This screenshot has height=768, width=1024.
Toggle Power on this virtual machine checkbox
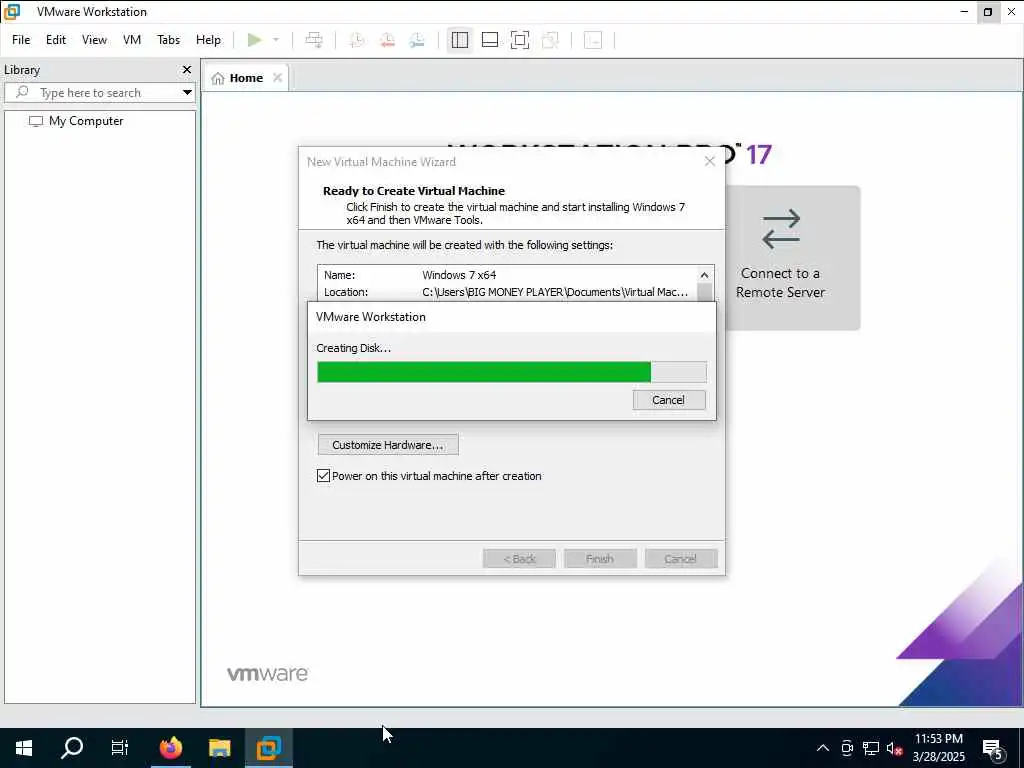323,475
